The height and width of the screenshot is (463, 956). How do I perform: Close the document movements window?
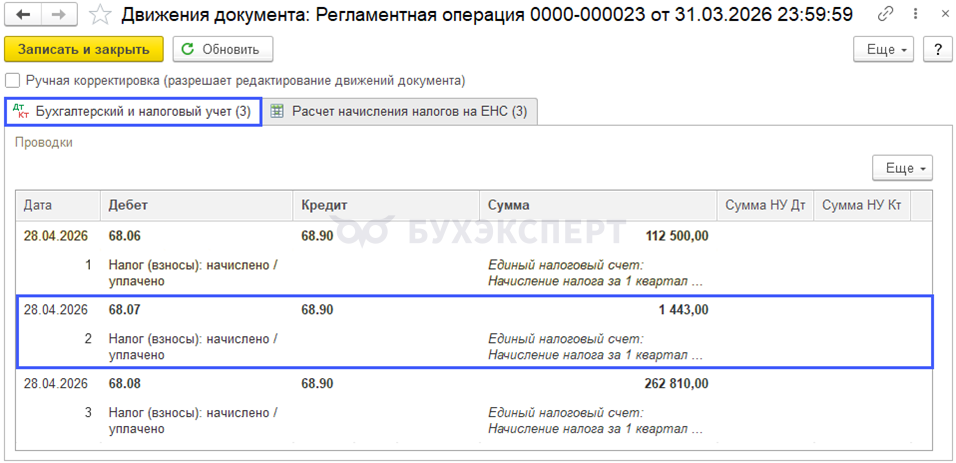point(937,15)
